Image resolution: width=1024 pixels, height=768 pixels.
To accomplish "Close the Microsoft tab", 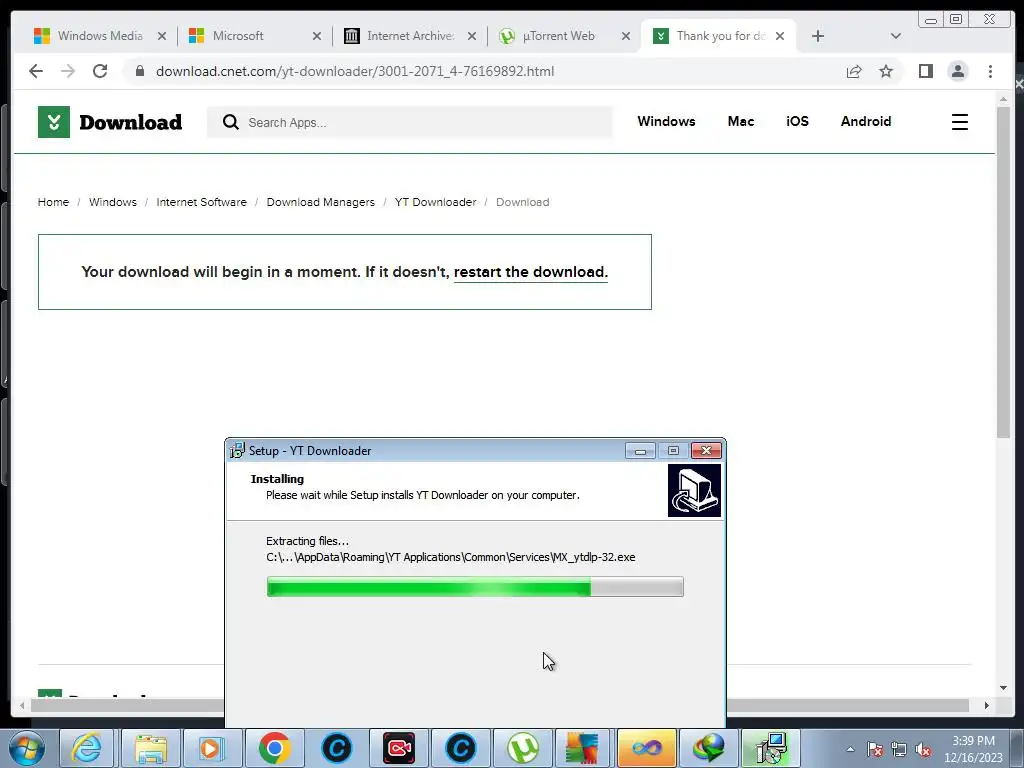I will (x=317, y=36).
